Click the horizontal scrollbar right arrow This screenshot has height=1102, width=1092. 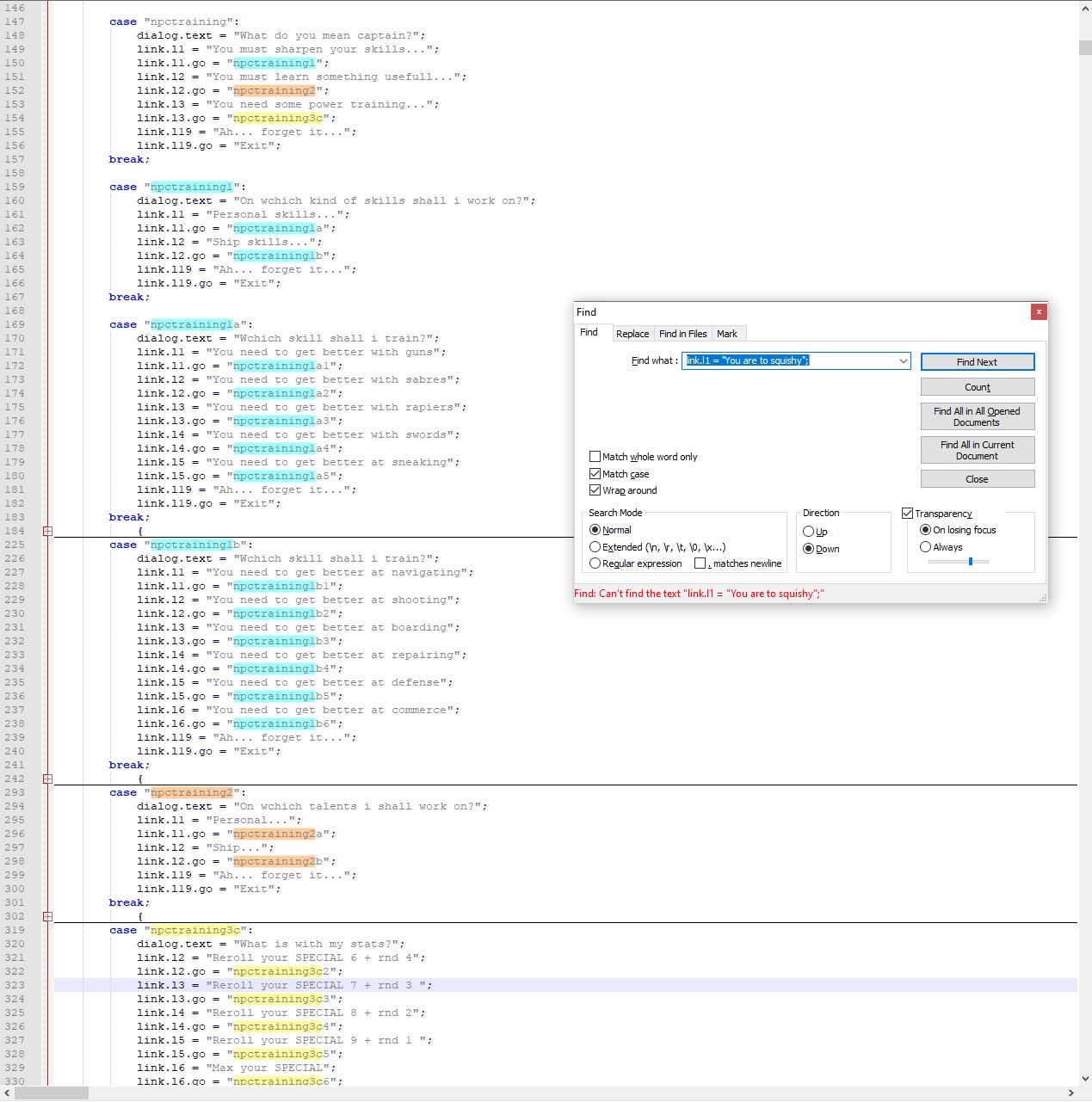(x=1071, y=1093)
